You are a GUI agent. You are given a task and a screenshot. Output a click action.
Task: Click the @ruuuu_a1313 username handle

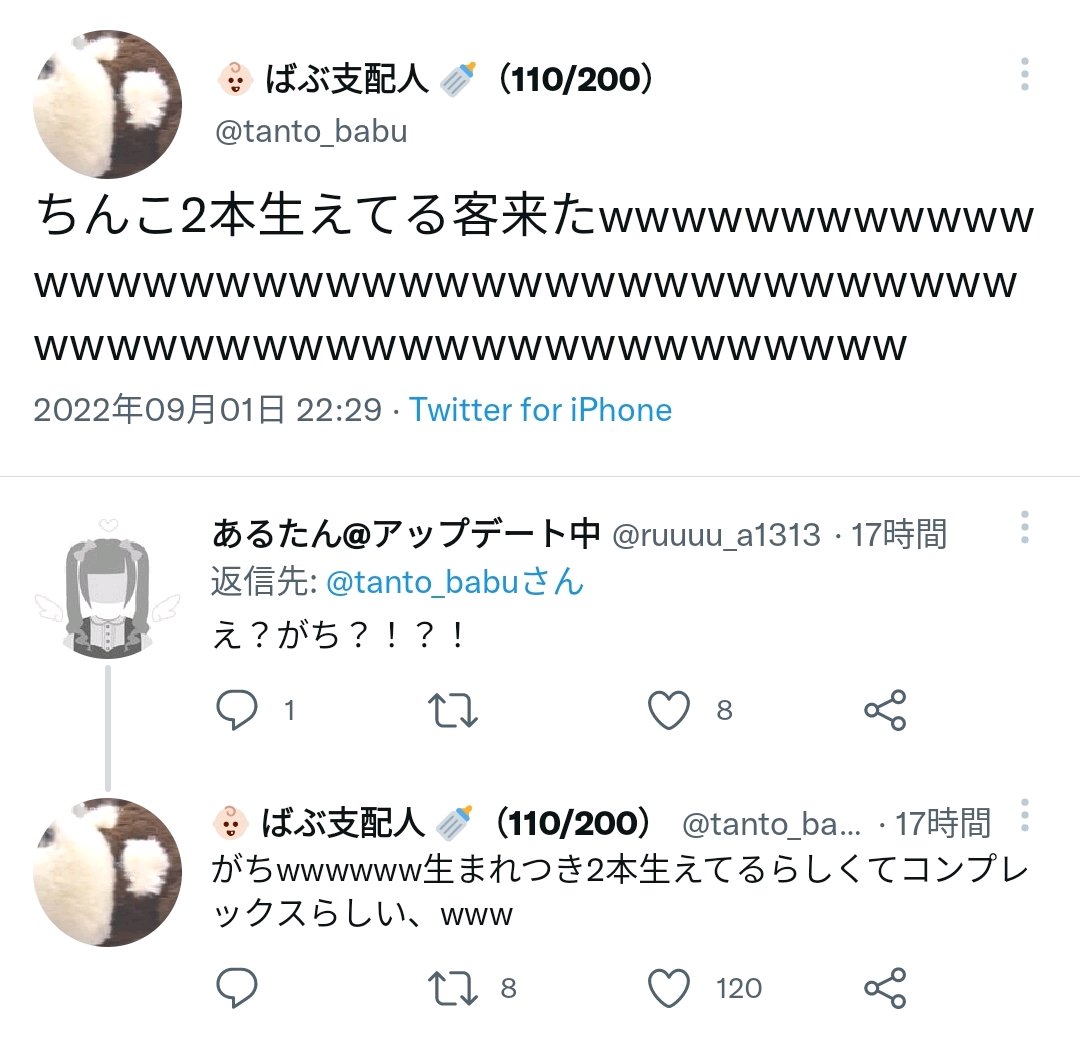716,535
